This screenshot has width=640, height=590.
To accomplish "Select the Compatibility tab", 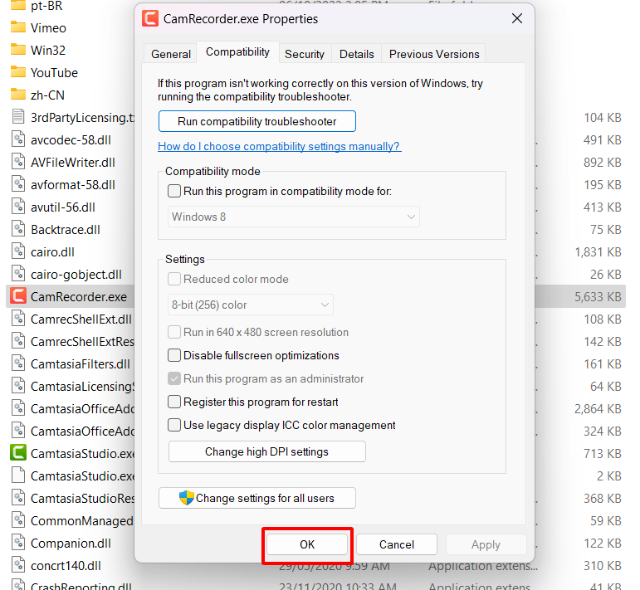I will pos(238,52).
